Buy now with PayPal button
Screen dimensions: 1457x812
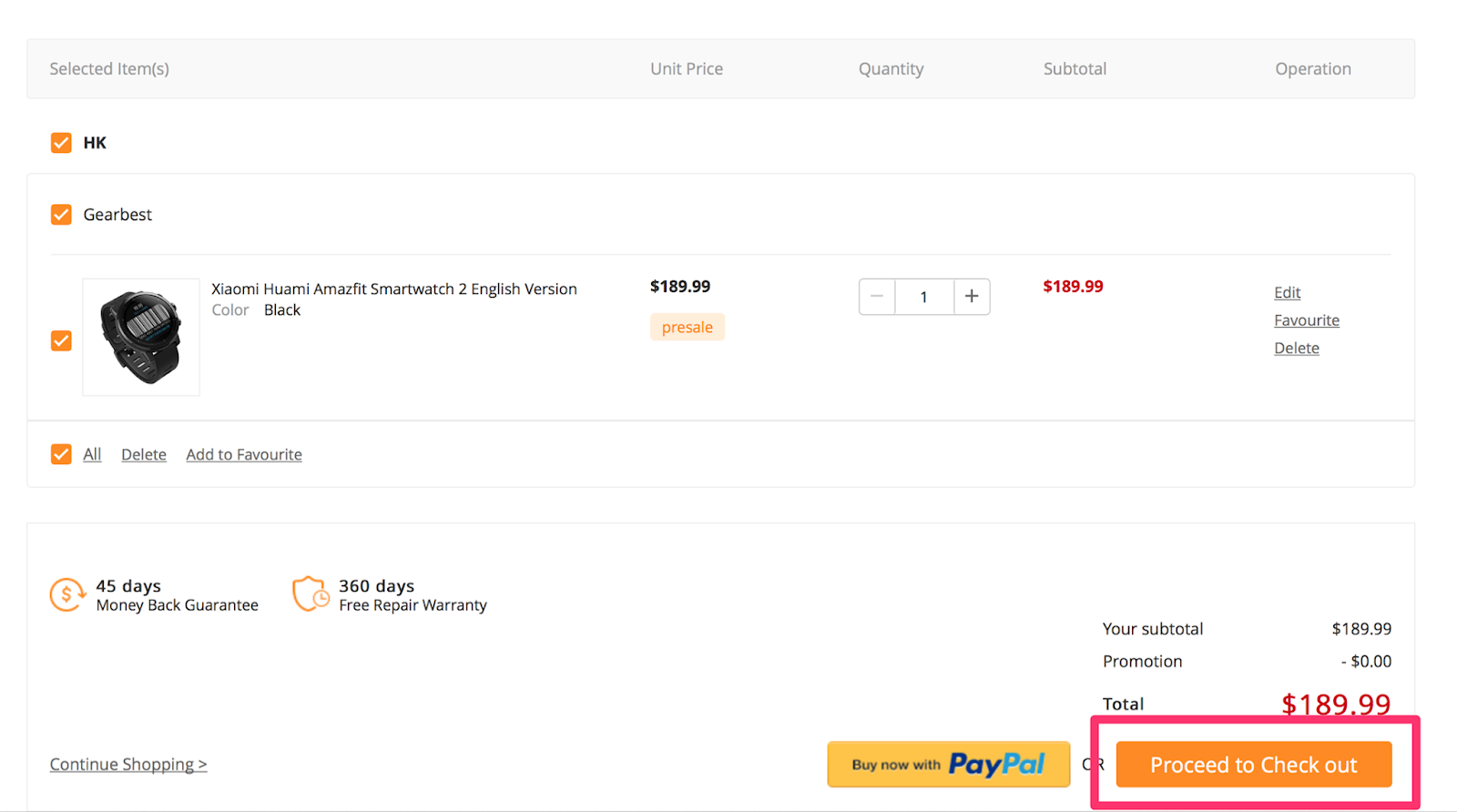(949, 764)
